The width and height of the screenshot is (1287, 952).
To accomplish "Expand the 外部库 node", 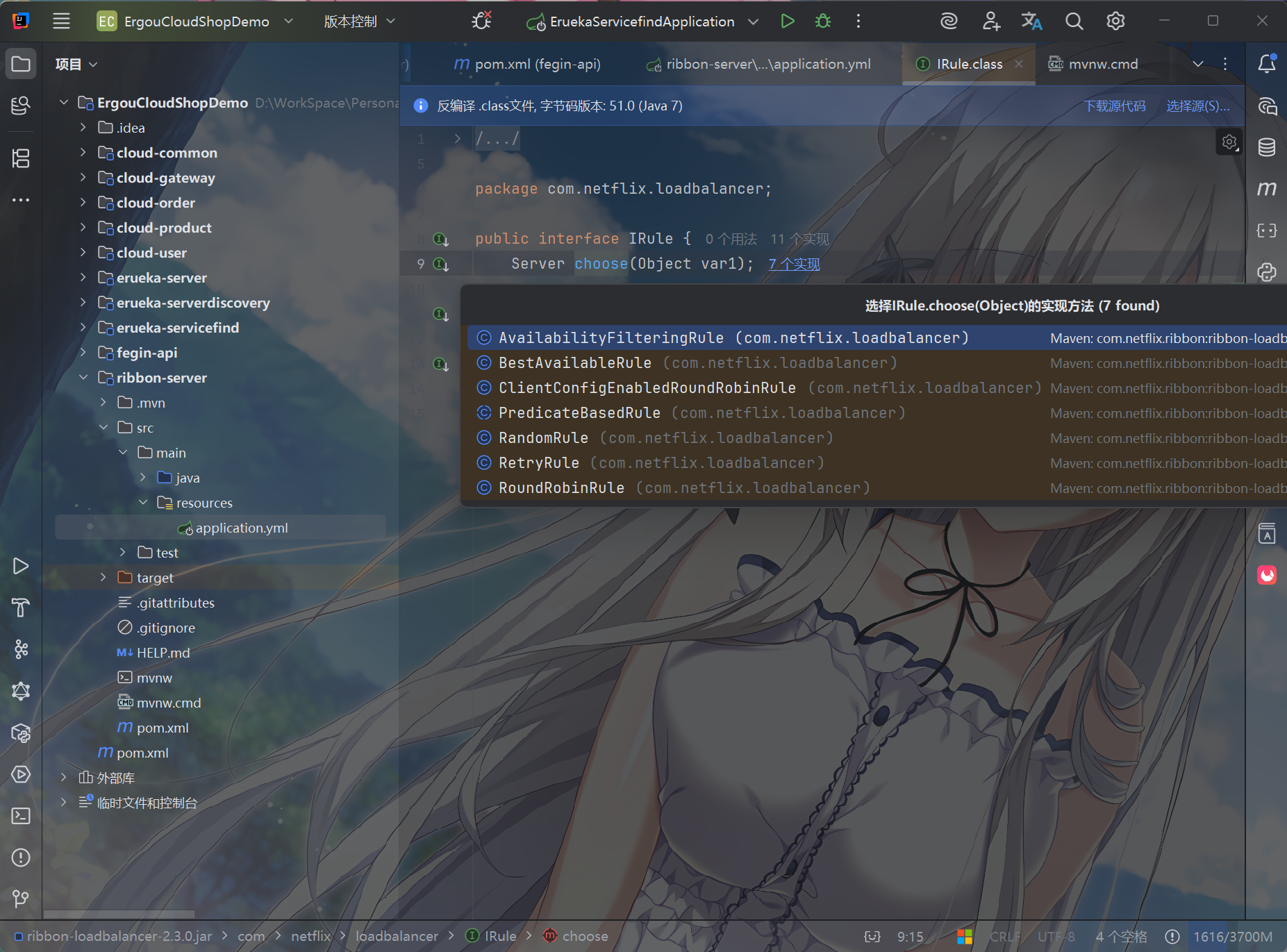I will point(63,778).
